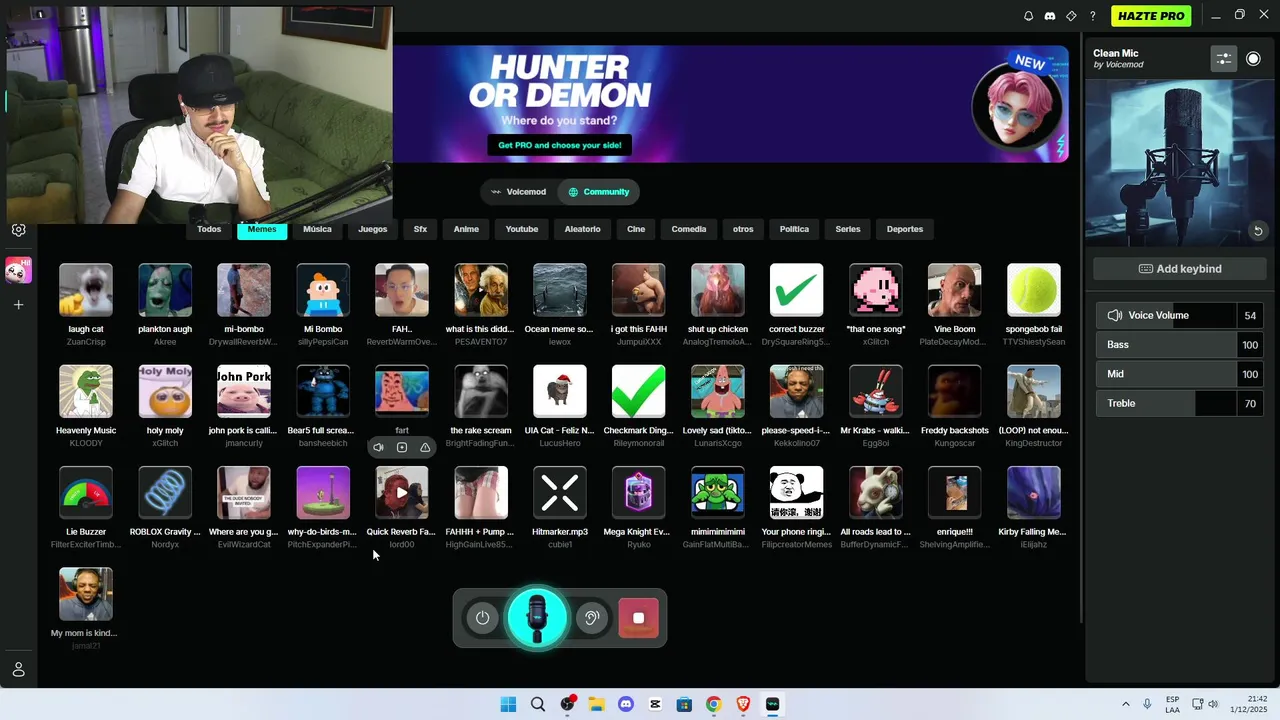Screen dimensions: 1280x720
Task: Report fart sound with the warning icon
Action: point(425,447)
